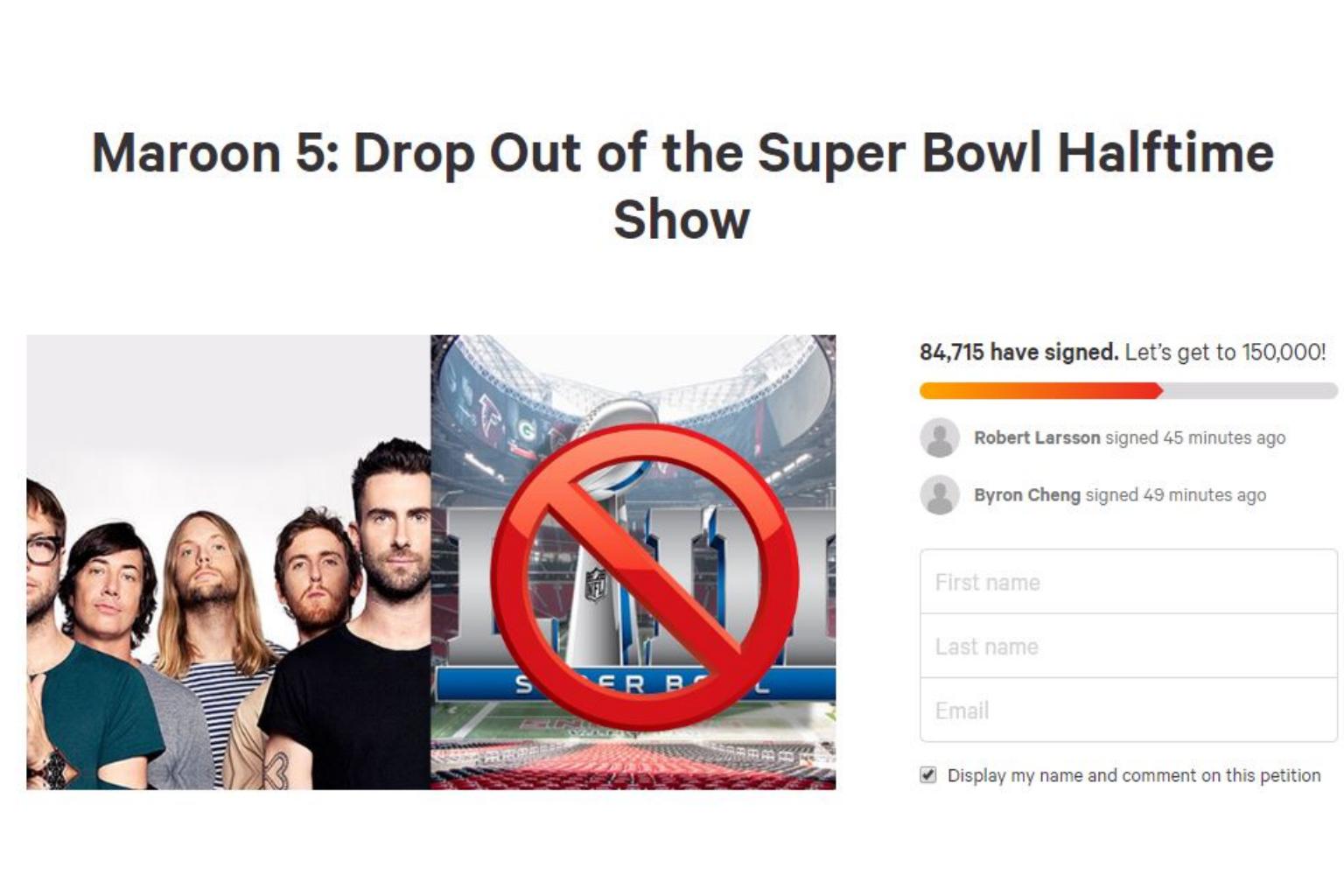Click the "84,715 have signed" count
Viewport: 1344px width, 896px height.
point(1018,353)
